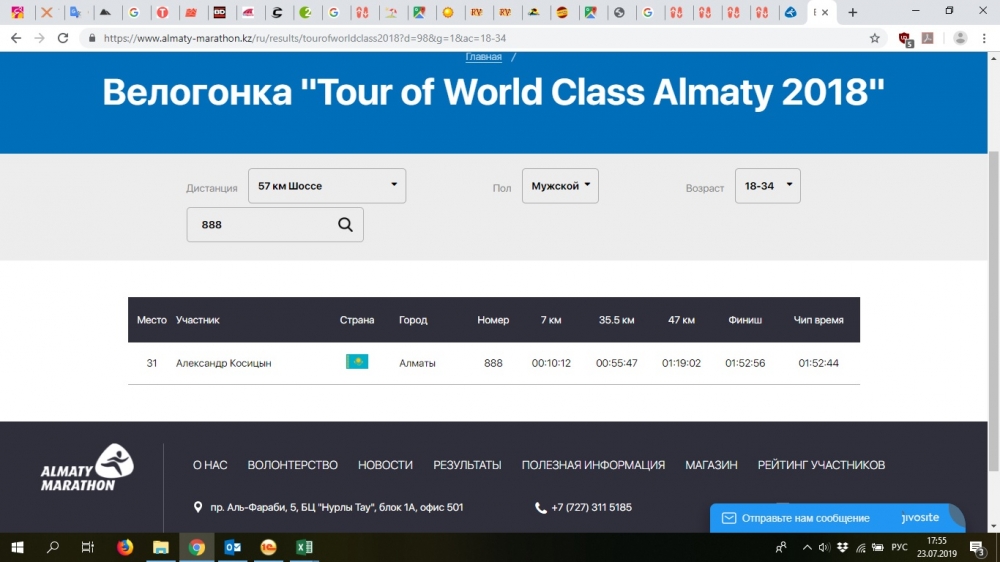Expand the age dropdown showing 18-34
Image resolution: width=1000 pixels, height=562 pixels.
click(767, 186)
